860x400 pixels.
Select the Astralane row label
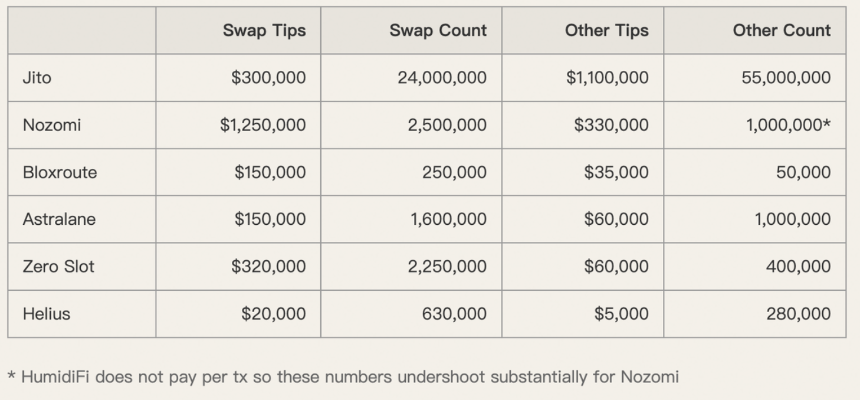click(x=59, y=219)
